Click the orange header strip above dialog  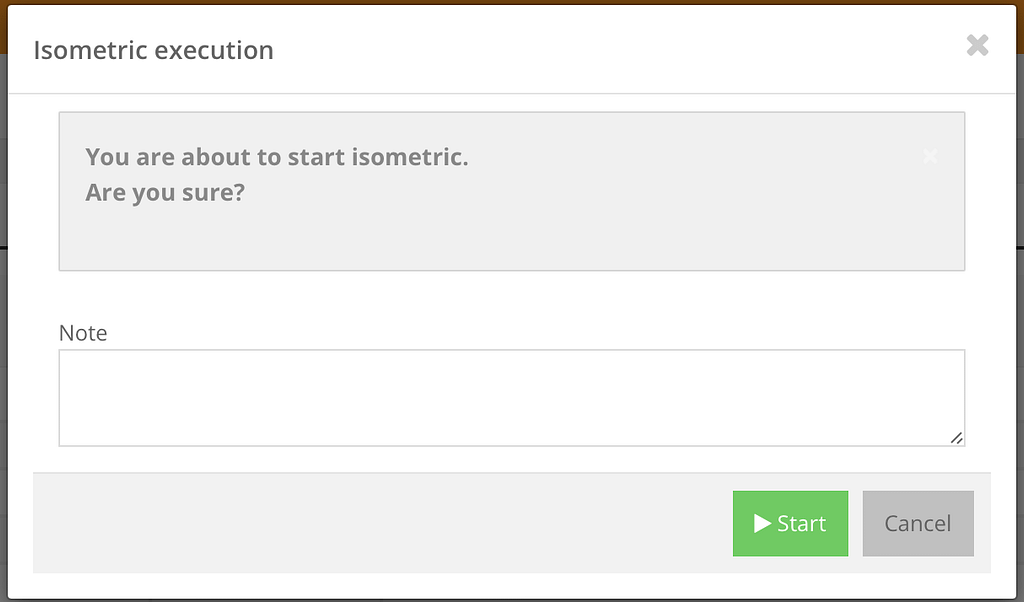tap(512, 2)
